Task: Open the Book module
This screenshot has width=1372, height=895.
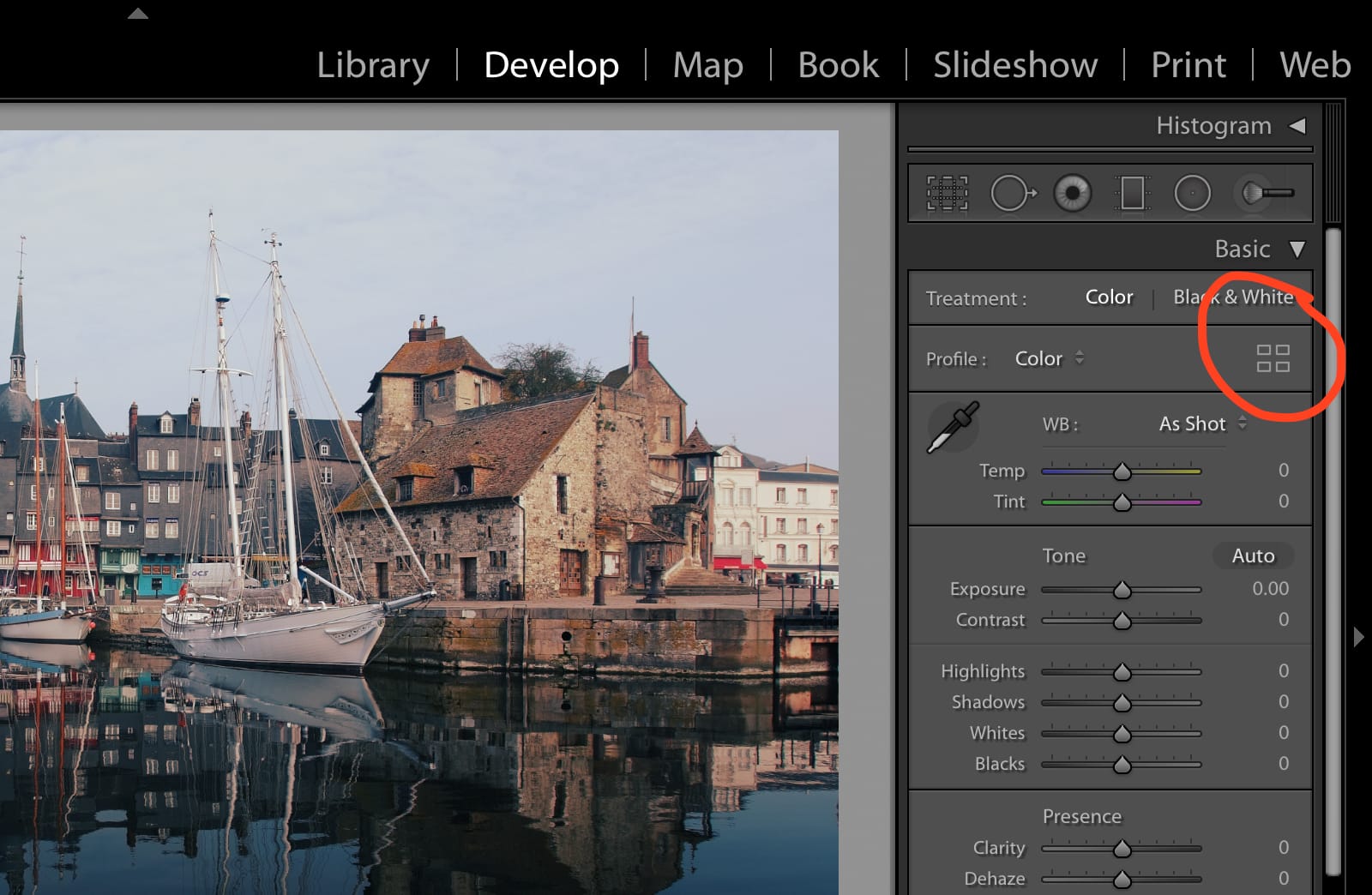Action: click(x=838, y=65)
